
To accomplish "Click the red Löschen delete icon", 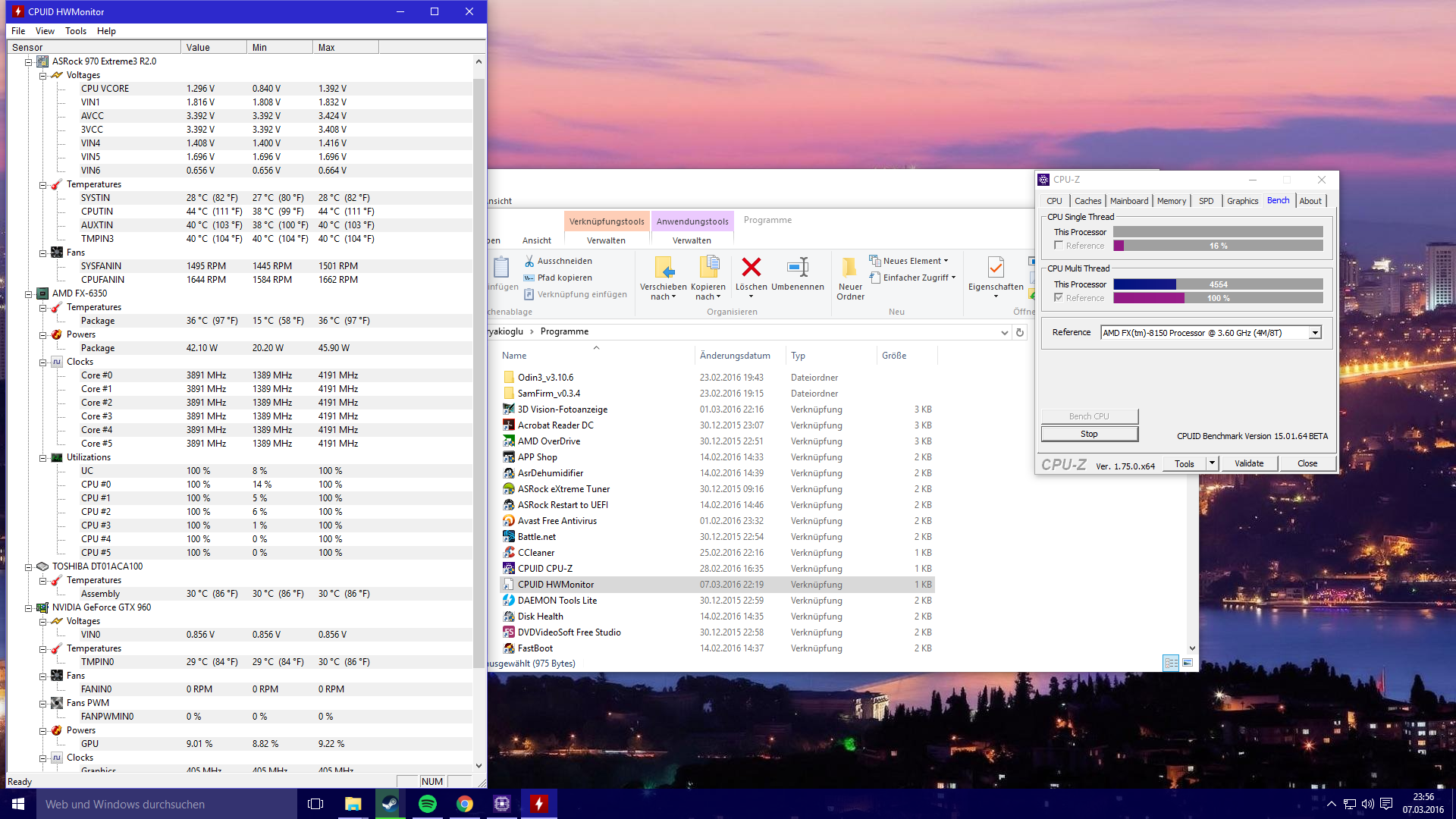I will (x=751, y=268).
